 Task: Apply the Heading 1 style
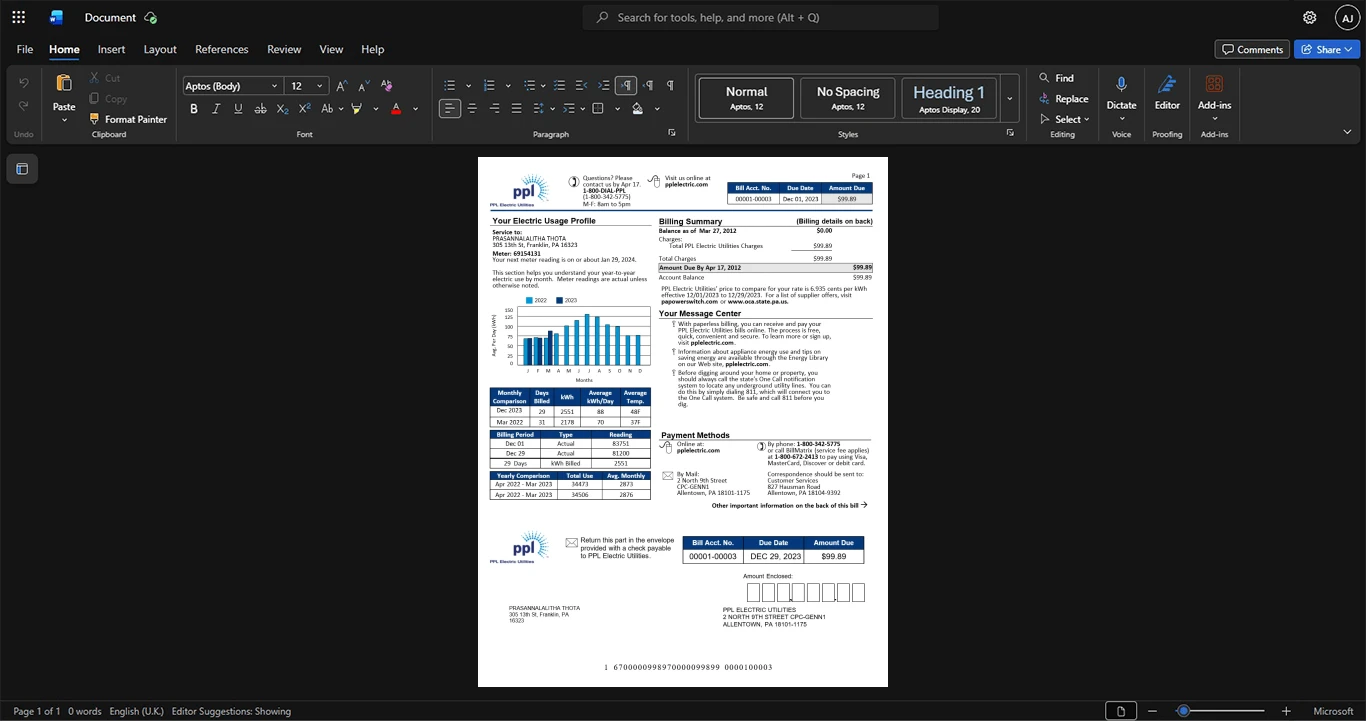tap(949, 98)
